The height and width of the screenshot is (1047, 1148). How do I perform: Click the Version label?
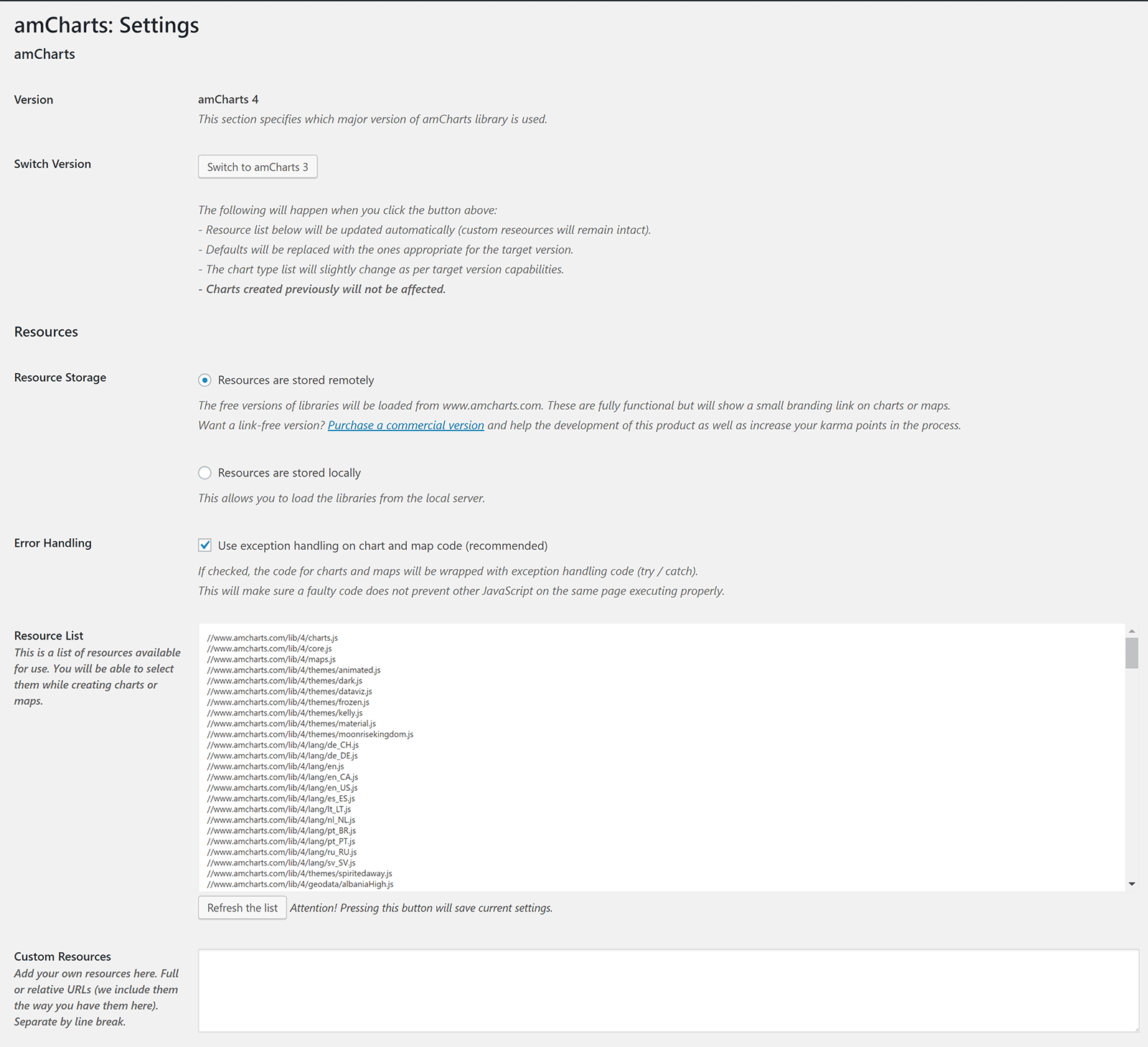click(x=34, y=100)
